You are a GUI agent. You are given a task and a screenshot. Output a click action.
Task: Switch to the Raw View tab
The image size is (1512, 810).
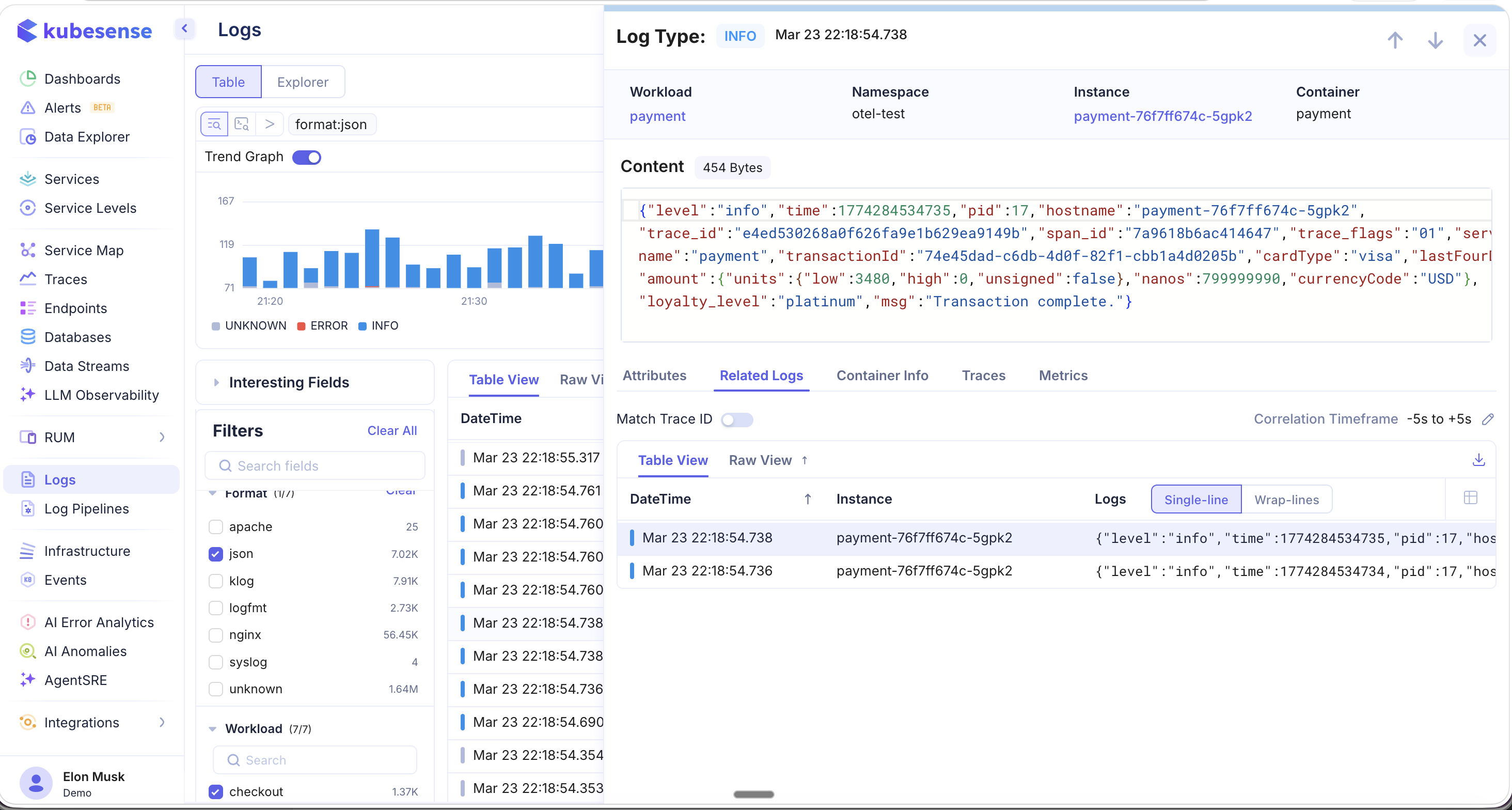760,460
